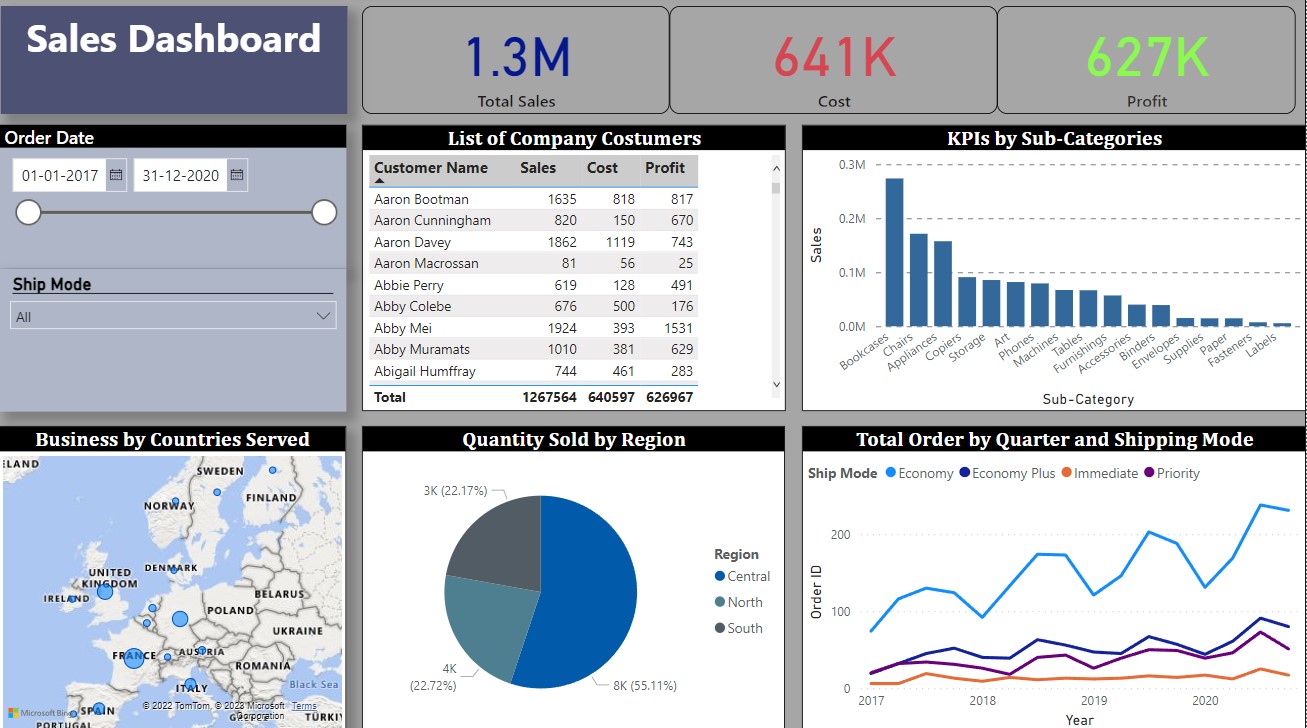
Task: Expand the Ship Mode dropdown
Action: 323,316
